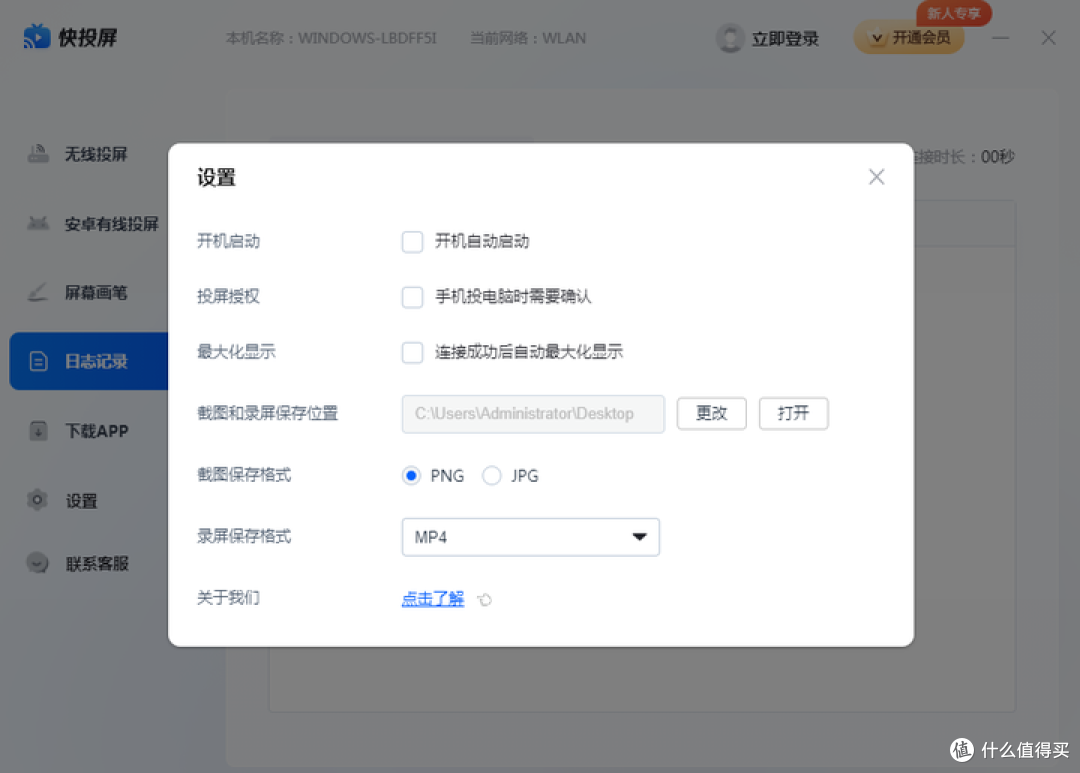The image size is (1080, 773).
Task: Click the 新人专享 promo badge
Action: (x=954, y=13)
